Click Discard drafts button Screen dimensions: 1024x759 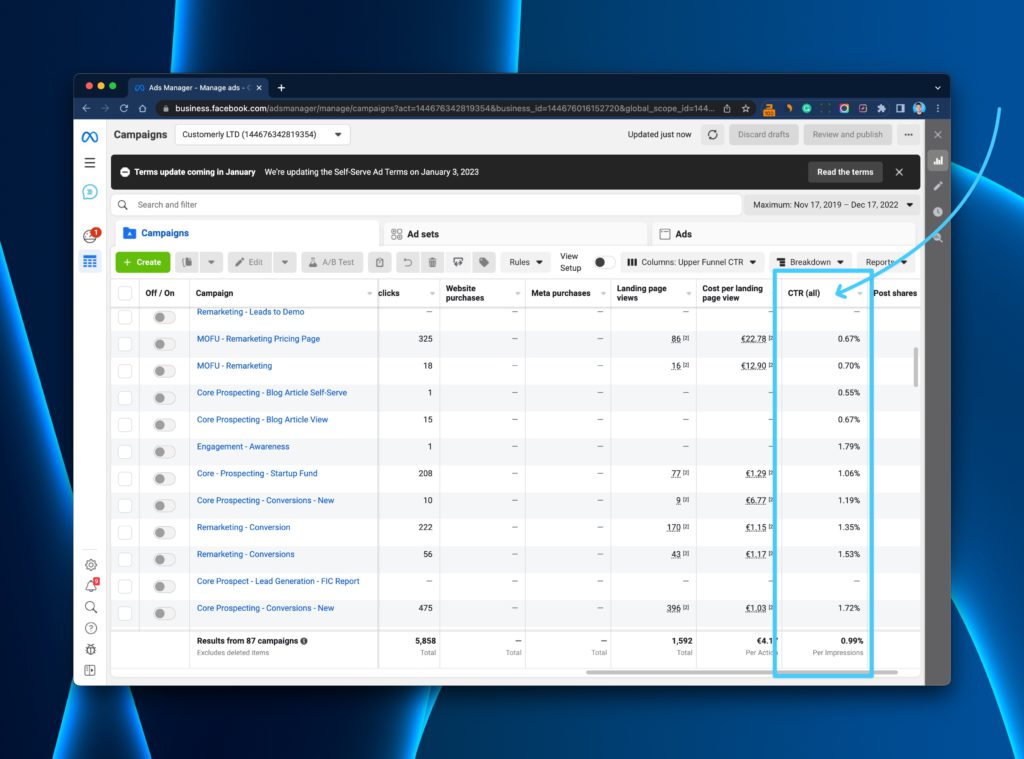click(x=763, y=135)
